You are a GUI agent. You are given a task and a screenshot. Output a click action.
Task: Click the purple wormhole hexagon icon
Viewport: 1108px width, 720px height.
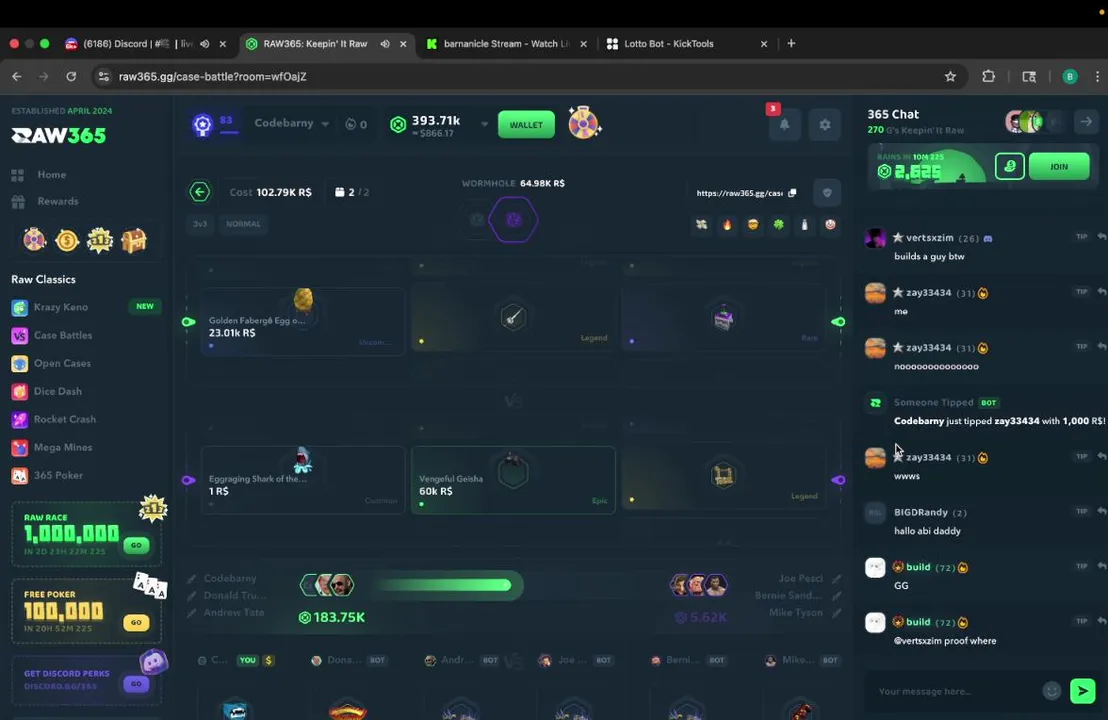[x=514, y=220]
